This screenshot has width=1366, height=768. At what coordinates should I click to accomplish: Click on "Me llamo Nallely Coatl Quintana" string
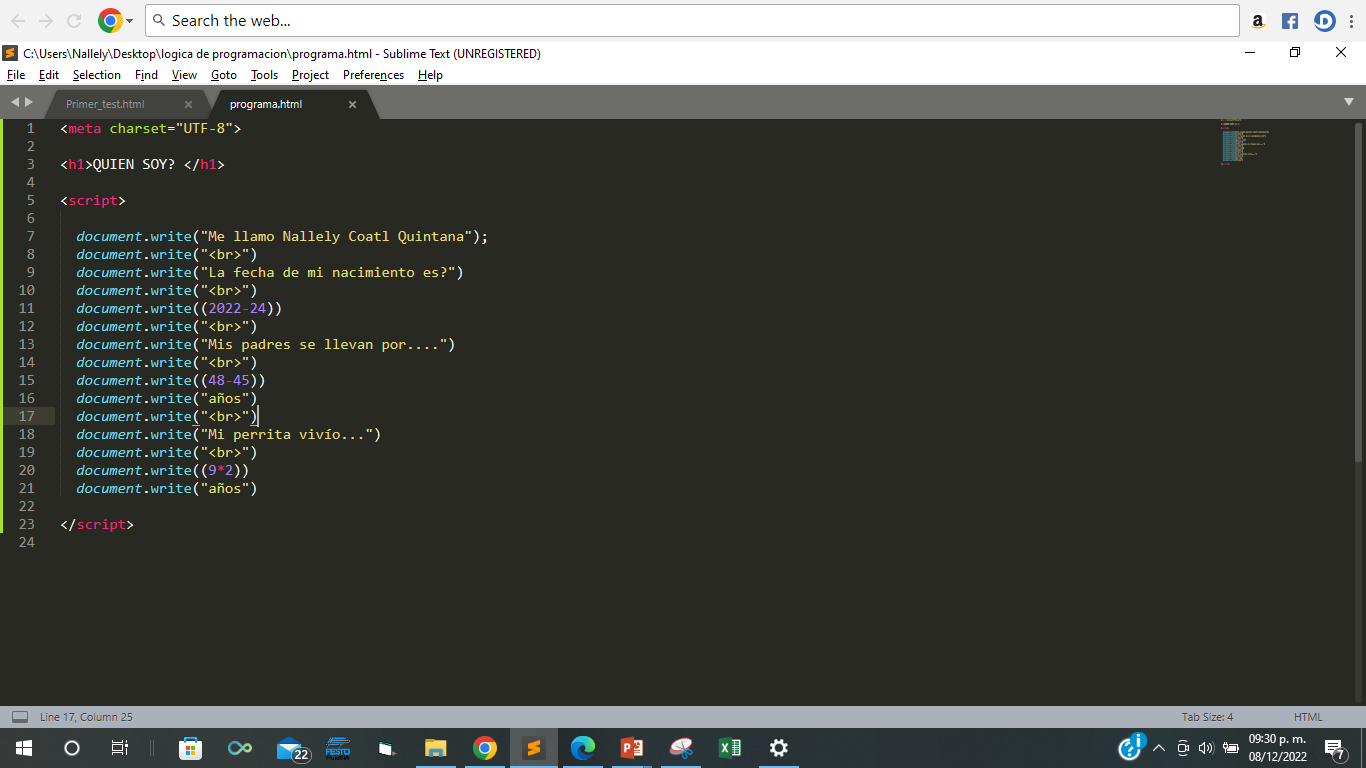click(x=335, y=236)
